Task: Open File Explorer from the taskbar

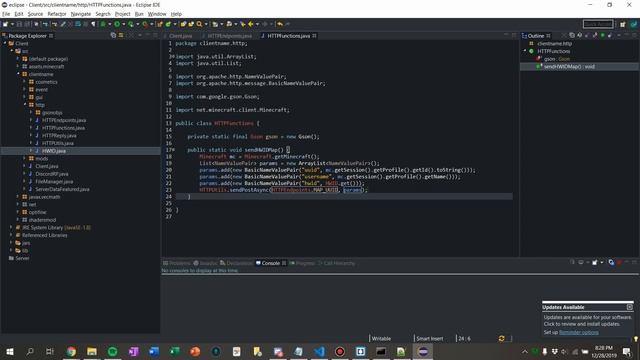Action: pos(92,351)
